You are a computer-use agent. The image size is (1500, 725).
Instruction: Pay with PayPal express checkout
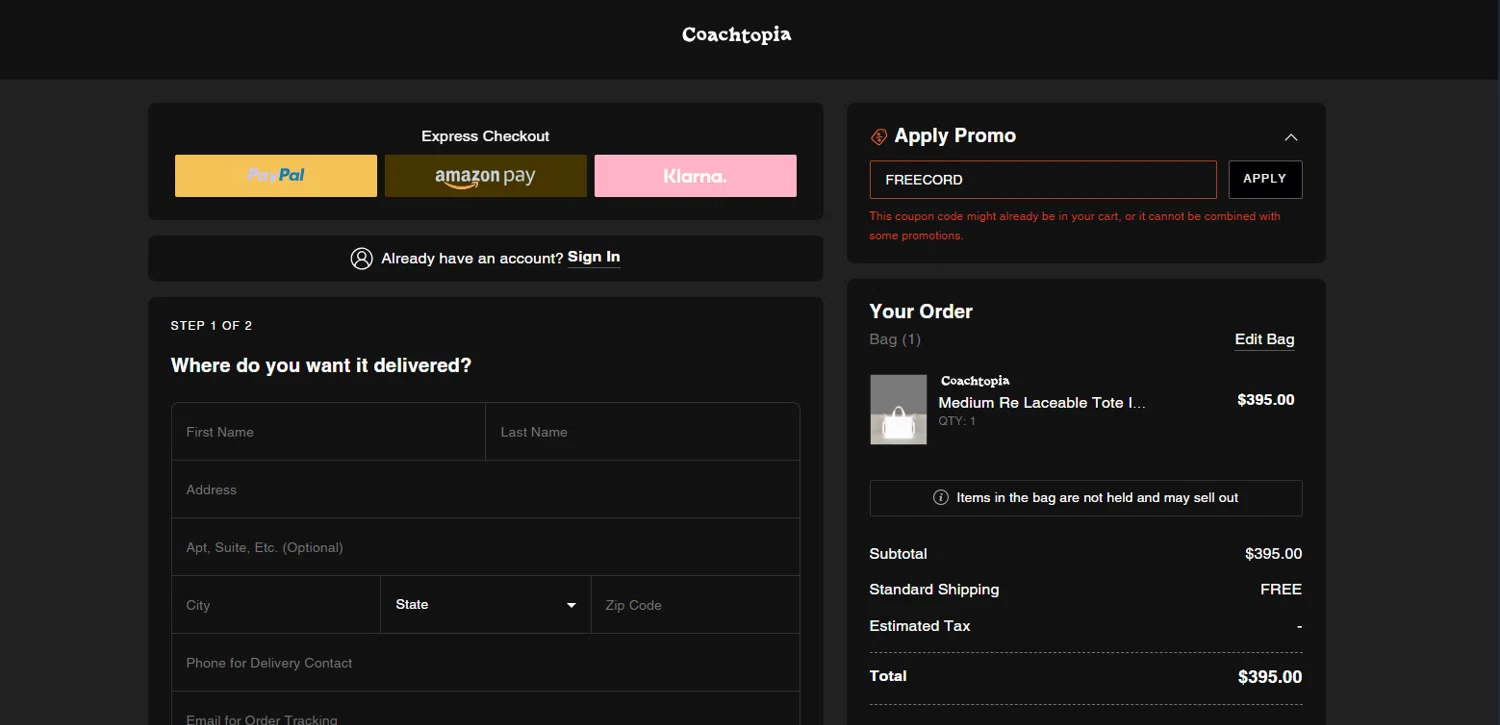(x=276, y=176)
